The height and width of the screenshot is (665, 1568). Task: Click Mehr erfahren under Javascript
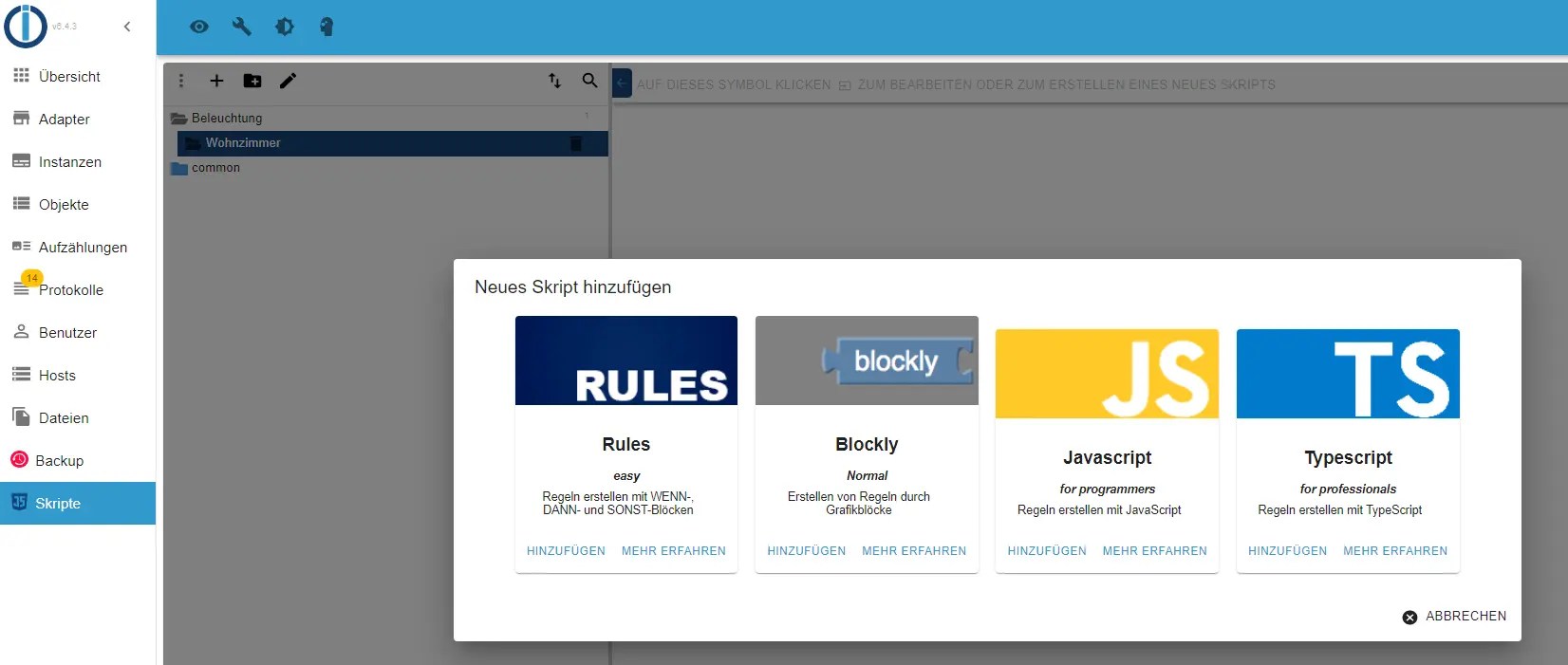(x=1155, y=551)
